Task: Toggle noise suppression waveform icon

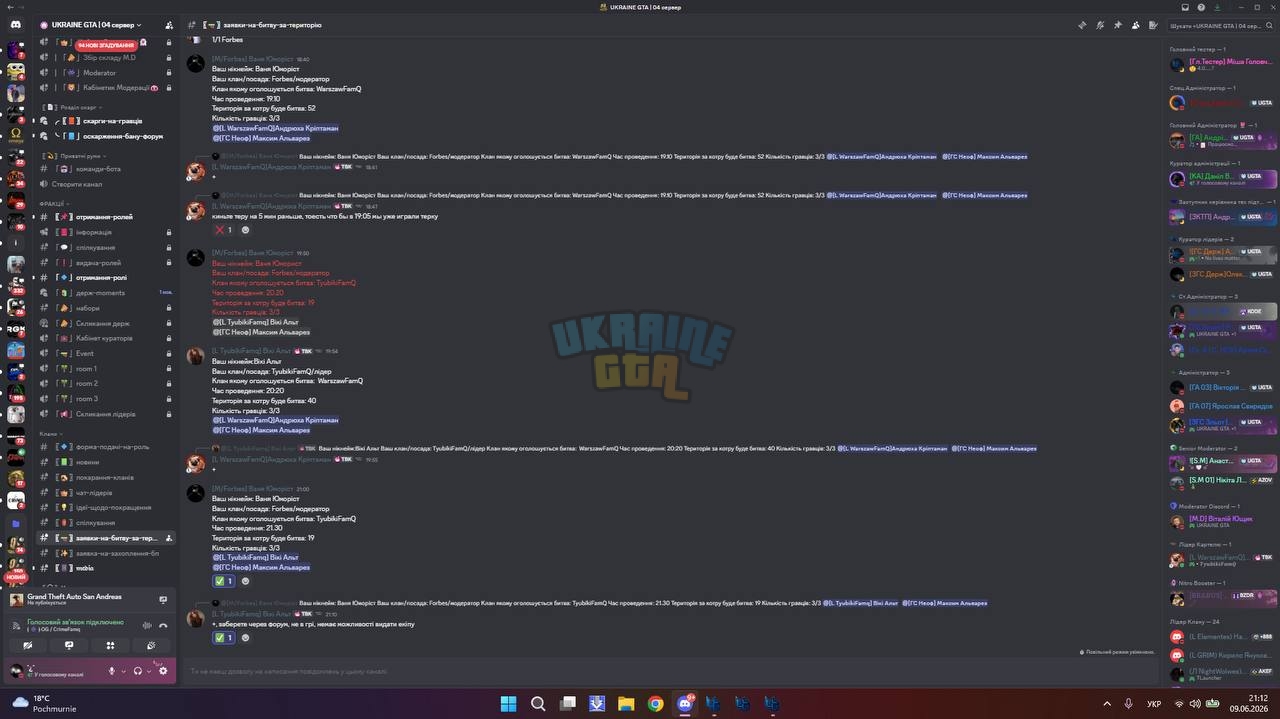Action: [147, 625]
